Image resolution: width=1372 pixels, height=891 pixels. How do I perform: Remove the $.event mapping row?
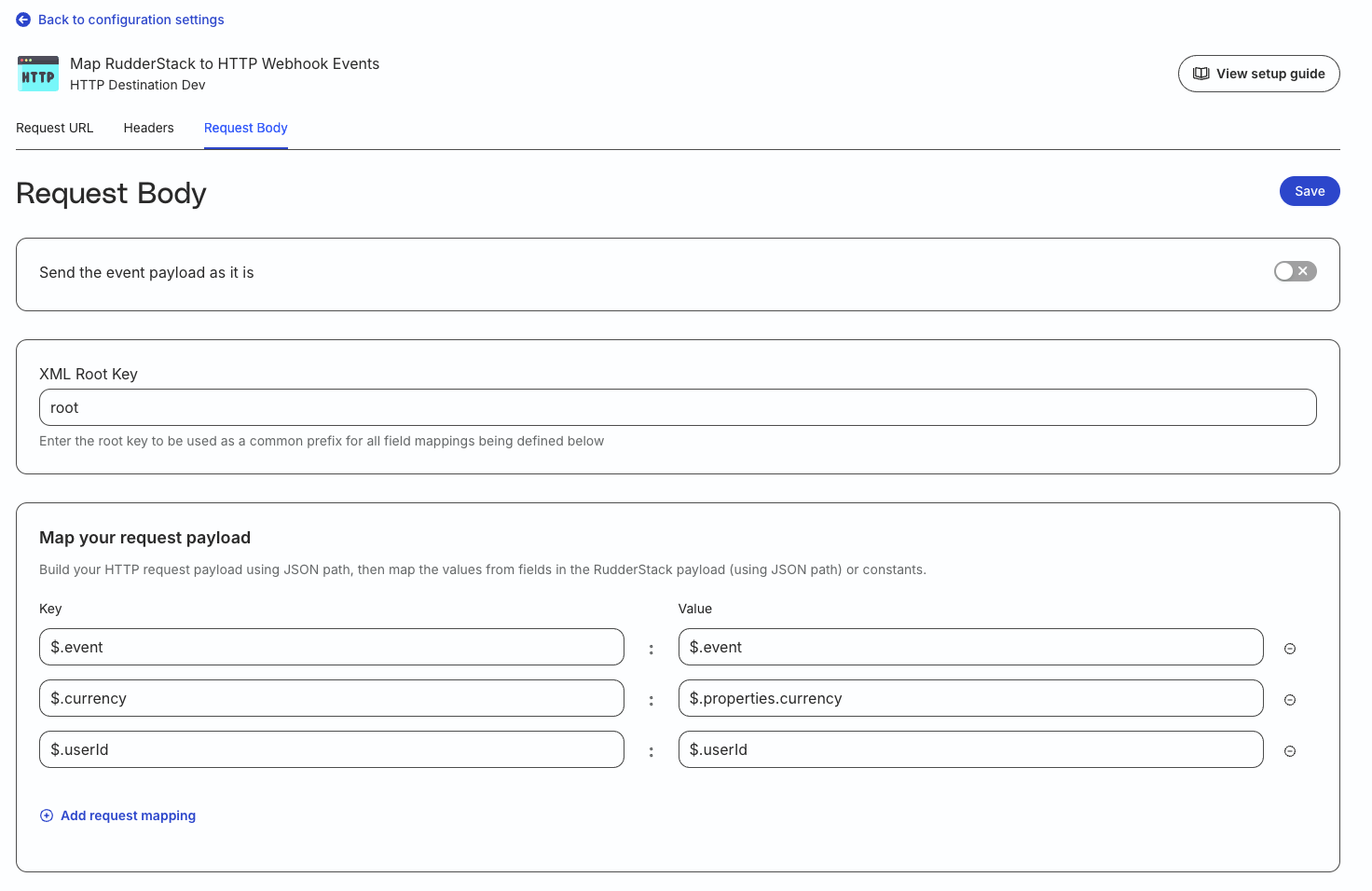pyautogui.click(x=1290, y=649)
